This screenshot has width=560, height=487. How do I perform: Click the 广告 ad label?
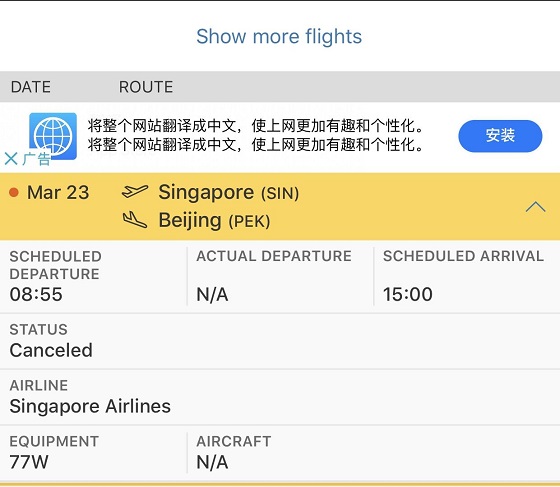click(36, 159)
